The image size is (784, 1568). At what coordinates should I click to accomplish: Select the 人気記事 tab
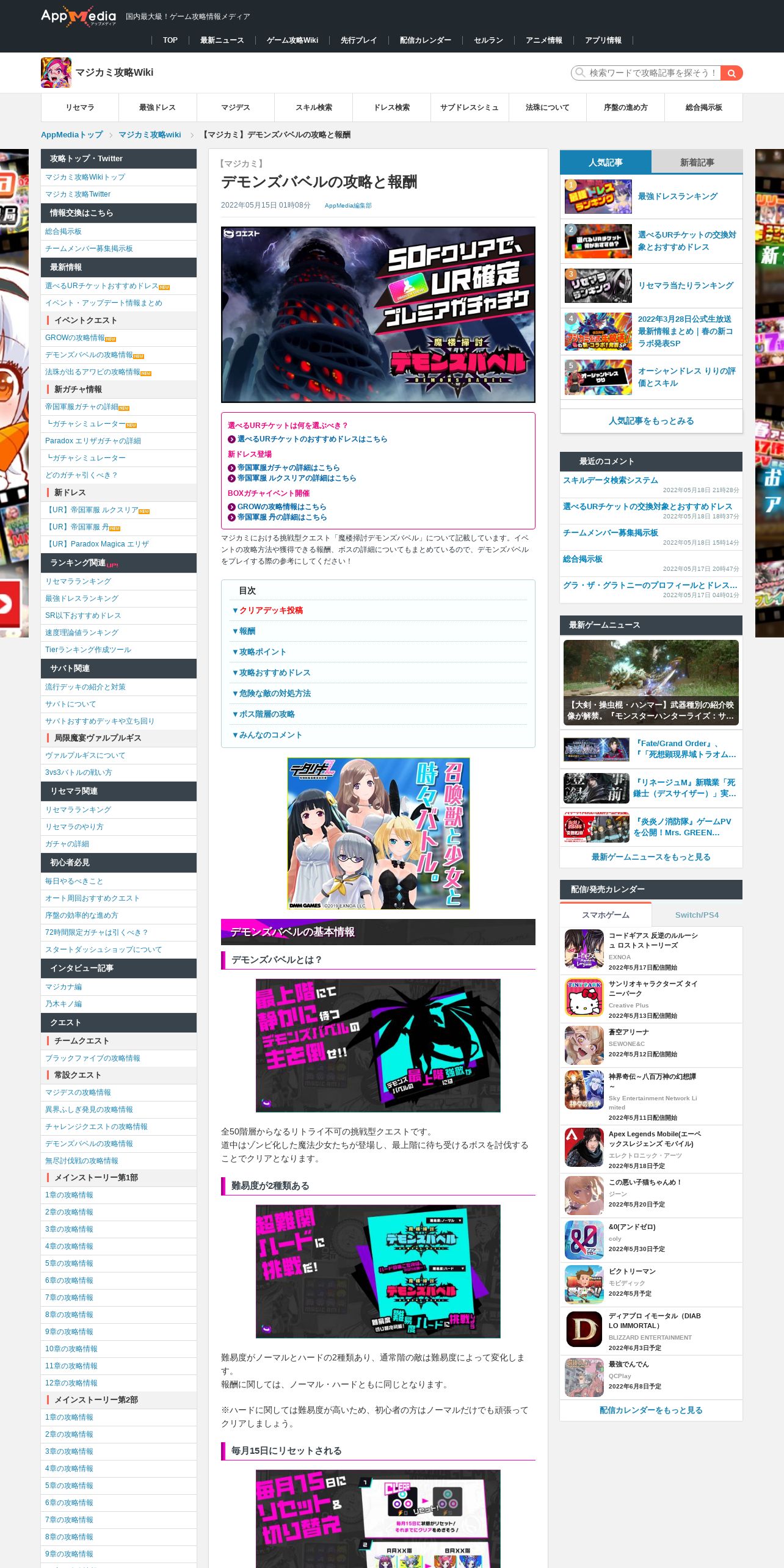(x=606, y=162)
